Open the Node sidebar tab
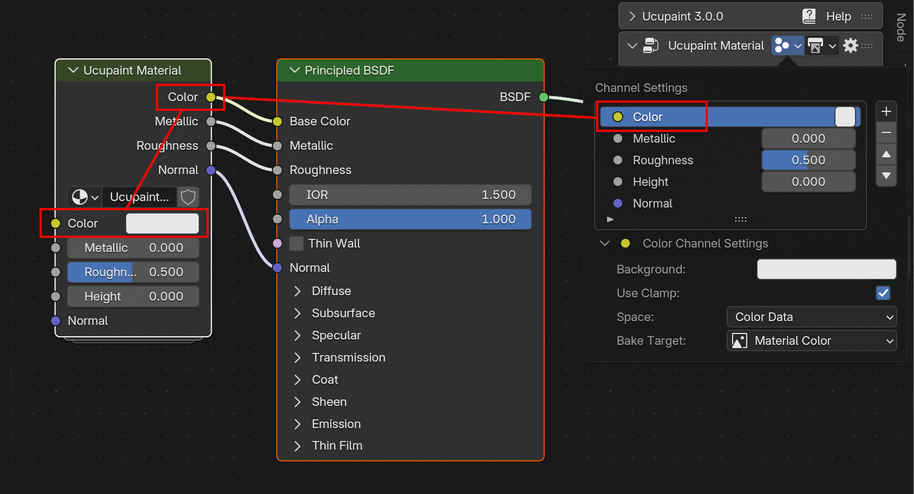The height and width of the screenshot is (494, 914). [x=901, y=28]
